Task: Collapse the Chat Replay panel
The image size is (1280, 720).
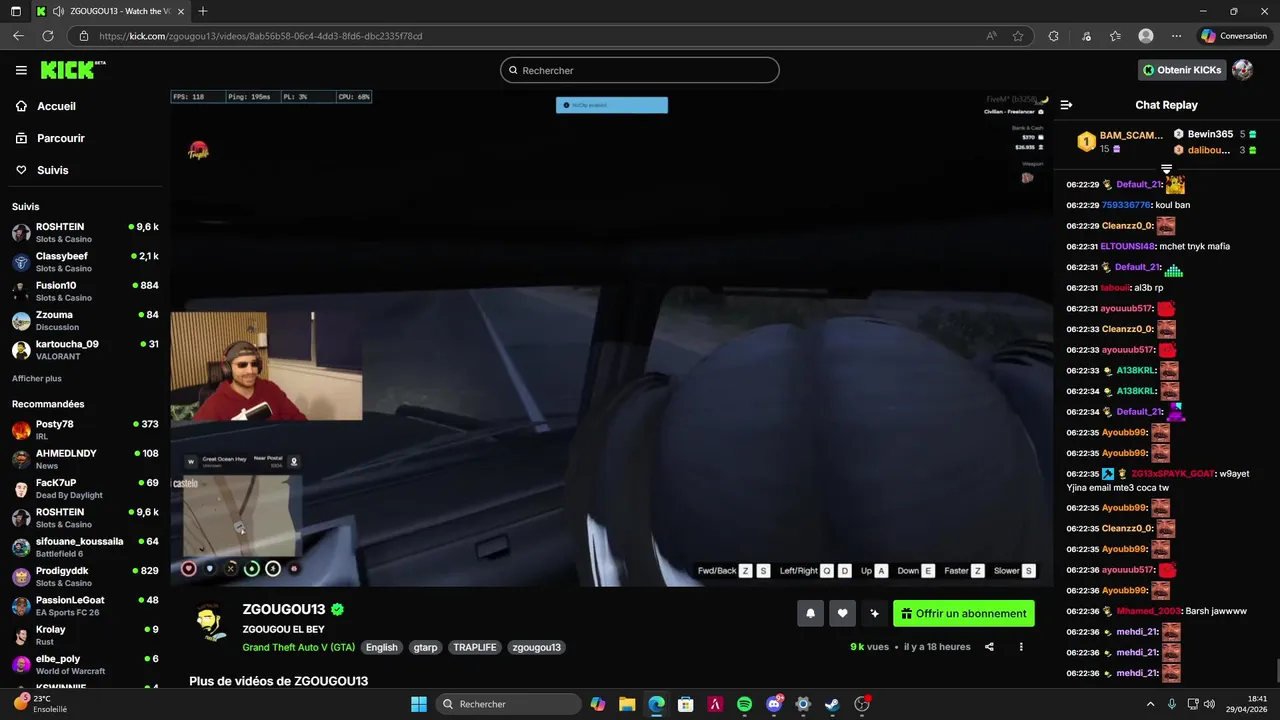Action: (1066, 105)
